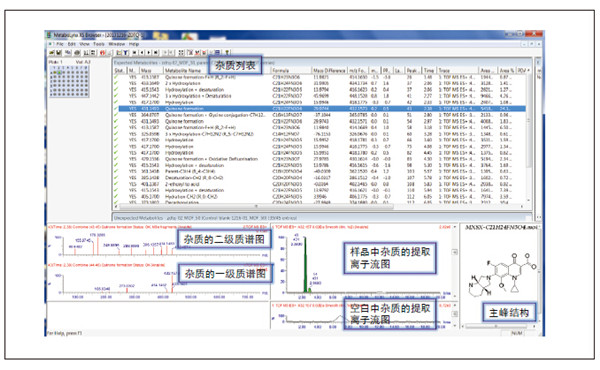Click the next sample arrow icon

[x=149, y=52]
